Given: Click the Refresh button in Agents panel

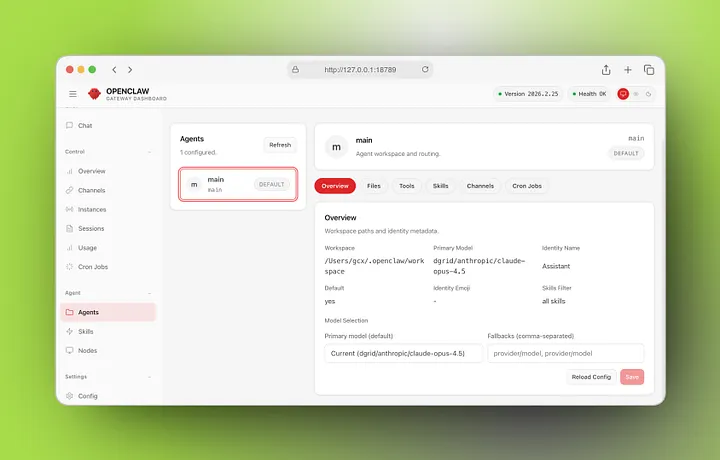Looking at the screenshot, I should [x=280, y=145].
